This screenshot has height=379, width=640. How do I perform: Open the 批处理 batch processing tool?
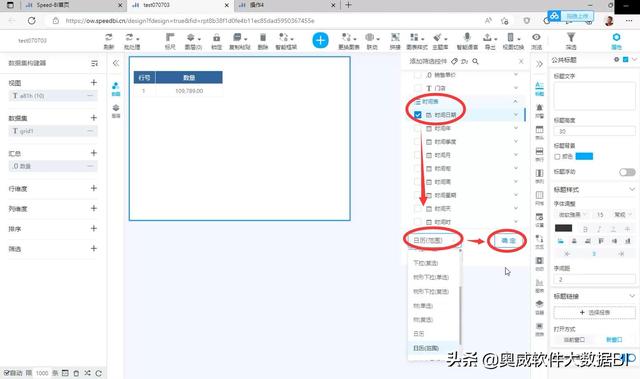pyautogui.click(x=131, y=41)
